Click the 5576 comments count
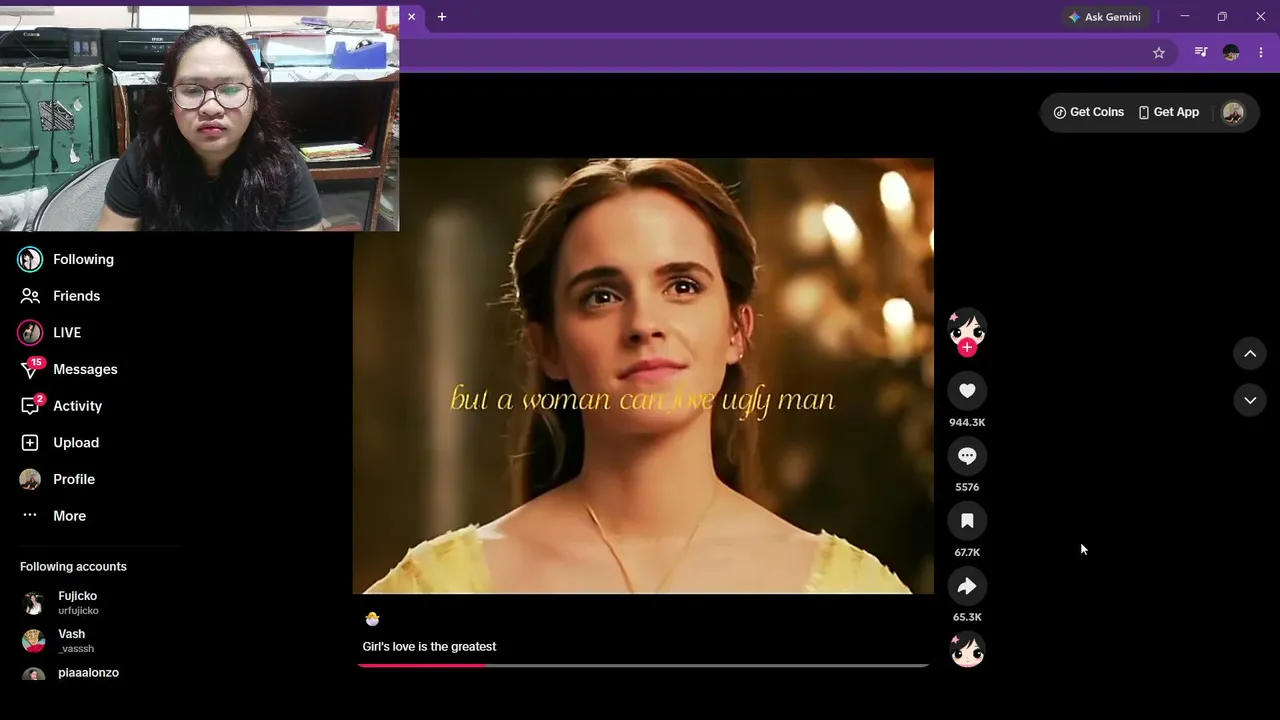 [x=967, y=487]
